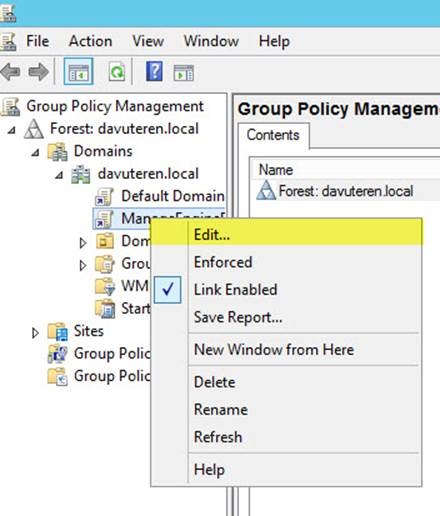Open the blue Help question-mark icon
The height and width of the screenshot is (516, 440).
click(x=154, y=71)
